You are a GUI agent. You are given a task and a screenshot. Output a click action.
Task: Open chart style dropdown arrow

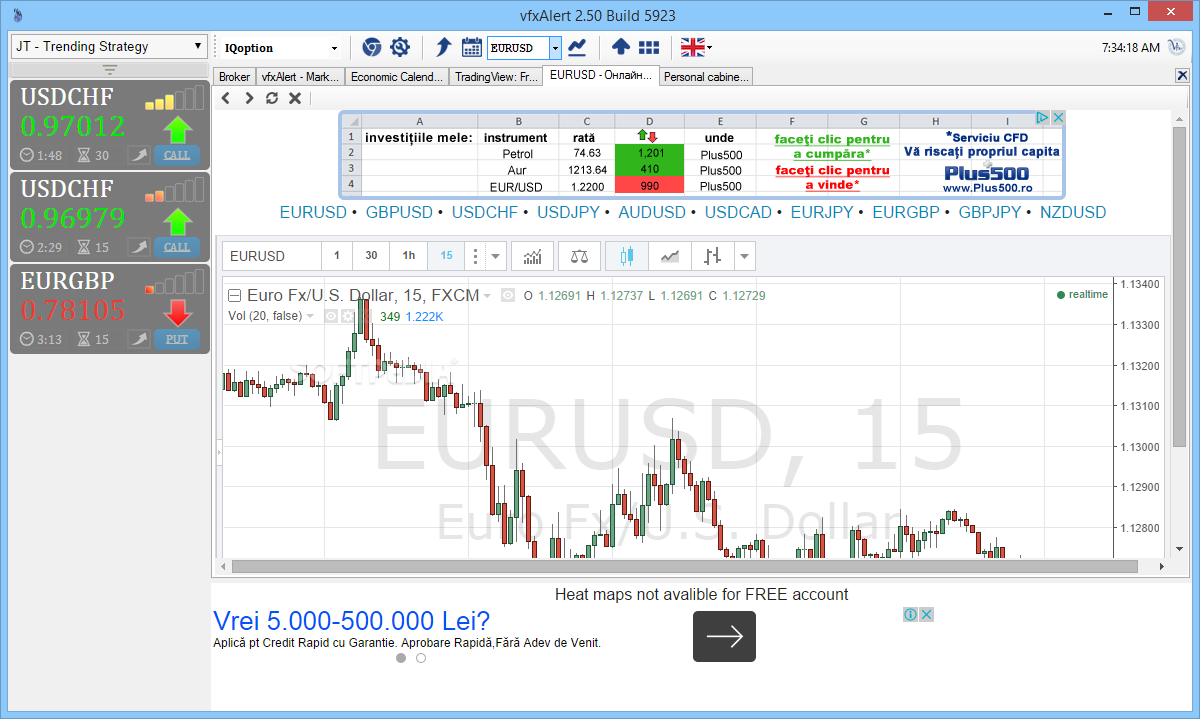tap(744, 256)
